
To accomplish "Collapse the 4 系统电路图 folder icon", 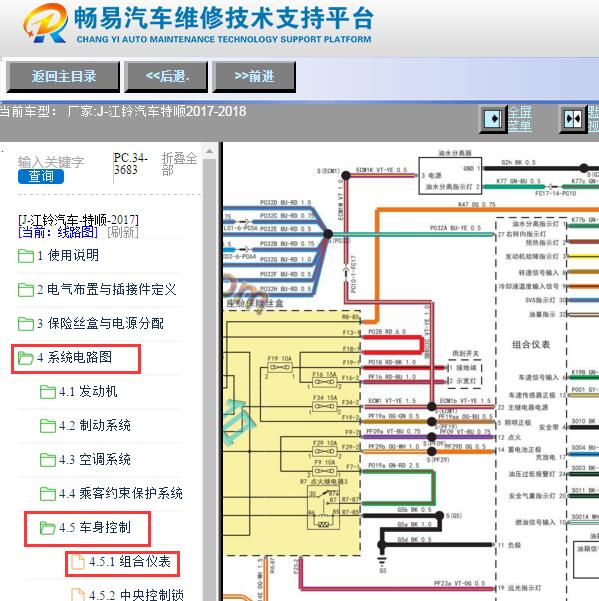I will pyautogui.click(x=26, y=358).
